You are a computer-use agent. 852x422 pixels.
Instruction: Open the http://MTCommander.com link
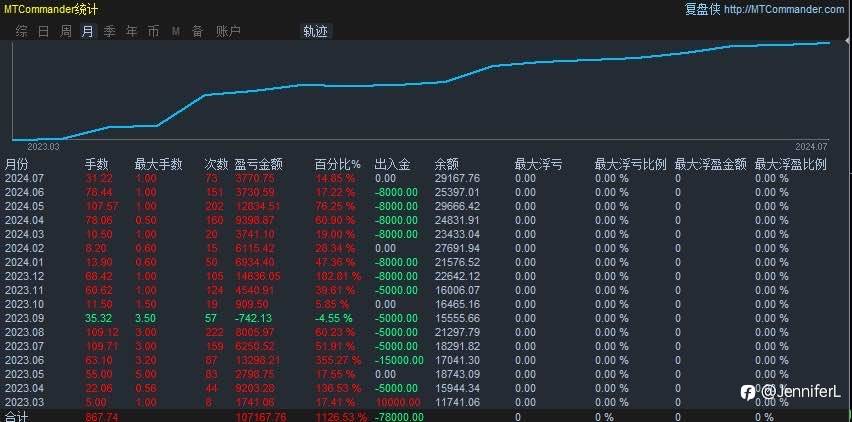point(784,9)
